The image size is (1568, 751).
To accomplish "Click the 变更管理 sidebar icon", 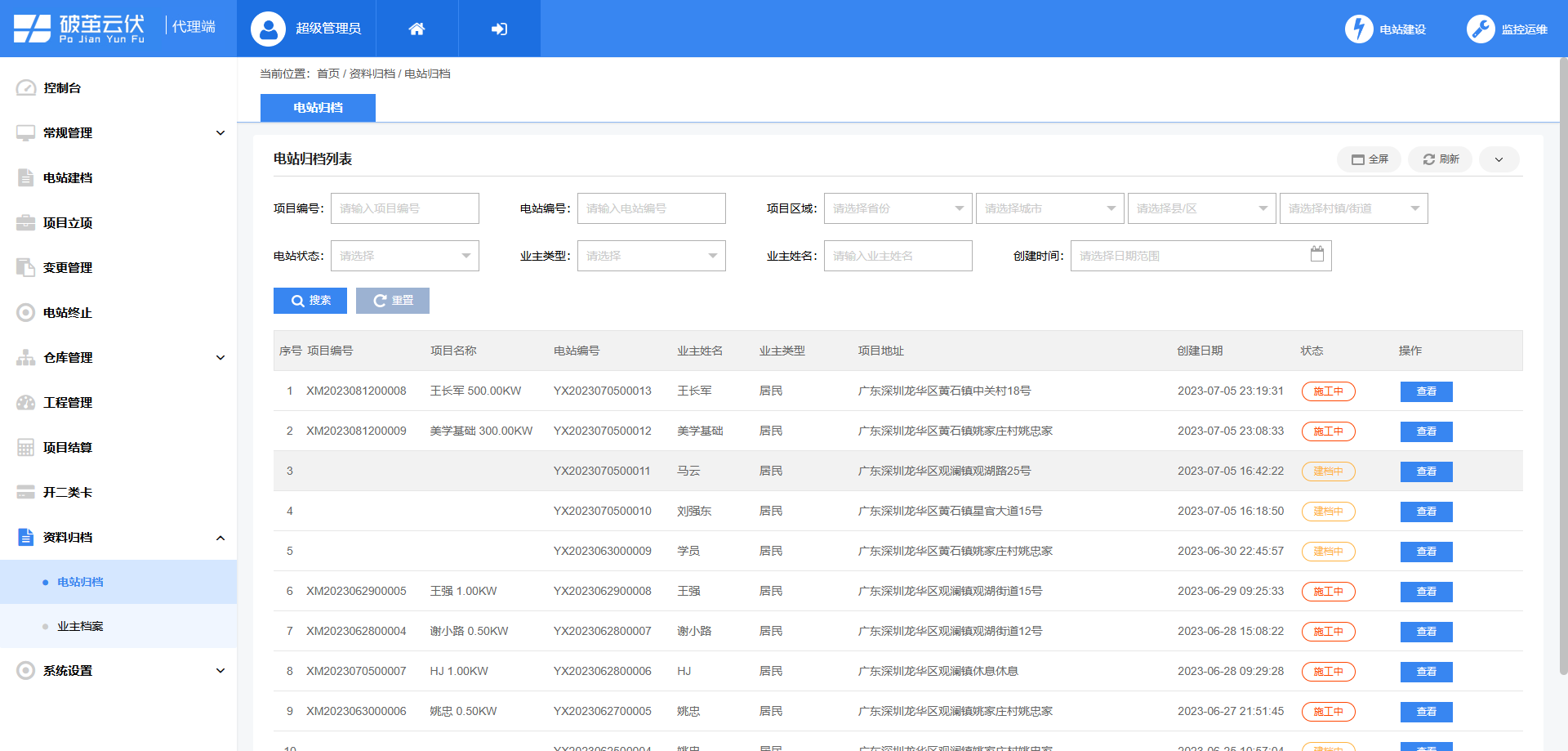I will 24,267.
